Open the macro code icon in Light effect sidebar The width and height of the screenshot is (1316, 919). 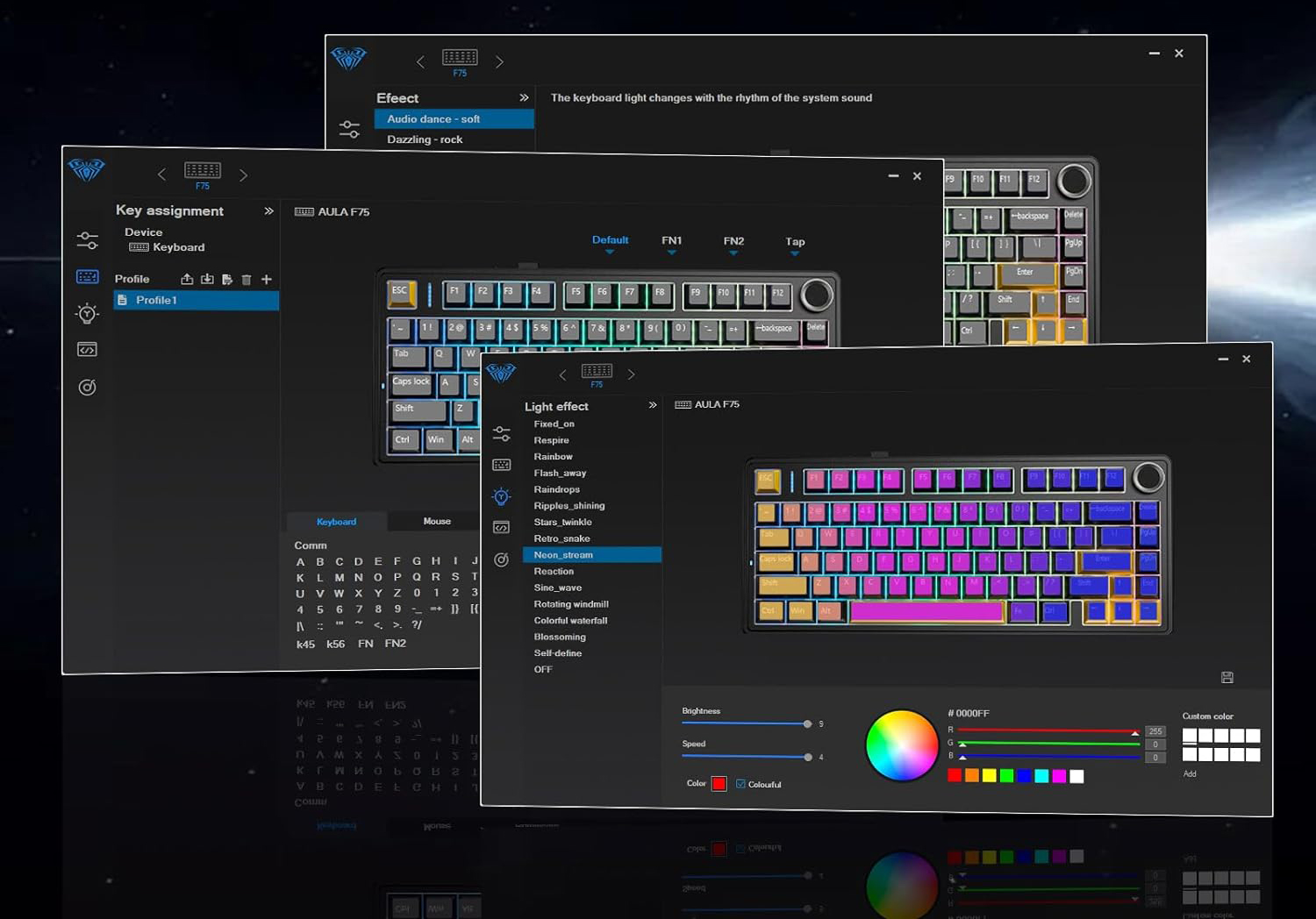click(x=501, y=527)
